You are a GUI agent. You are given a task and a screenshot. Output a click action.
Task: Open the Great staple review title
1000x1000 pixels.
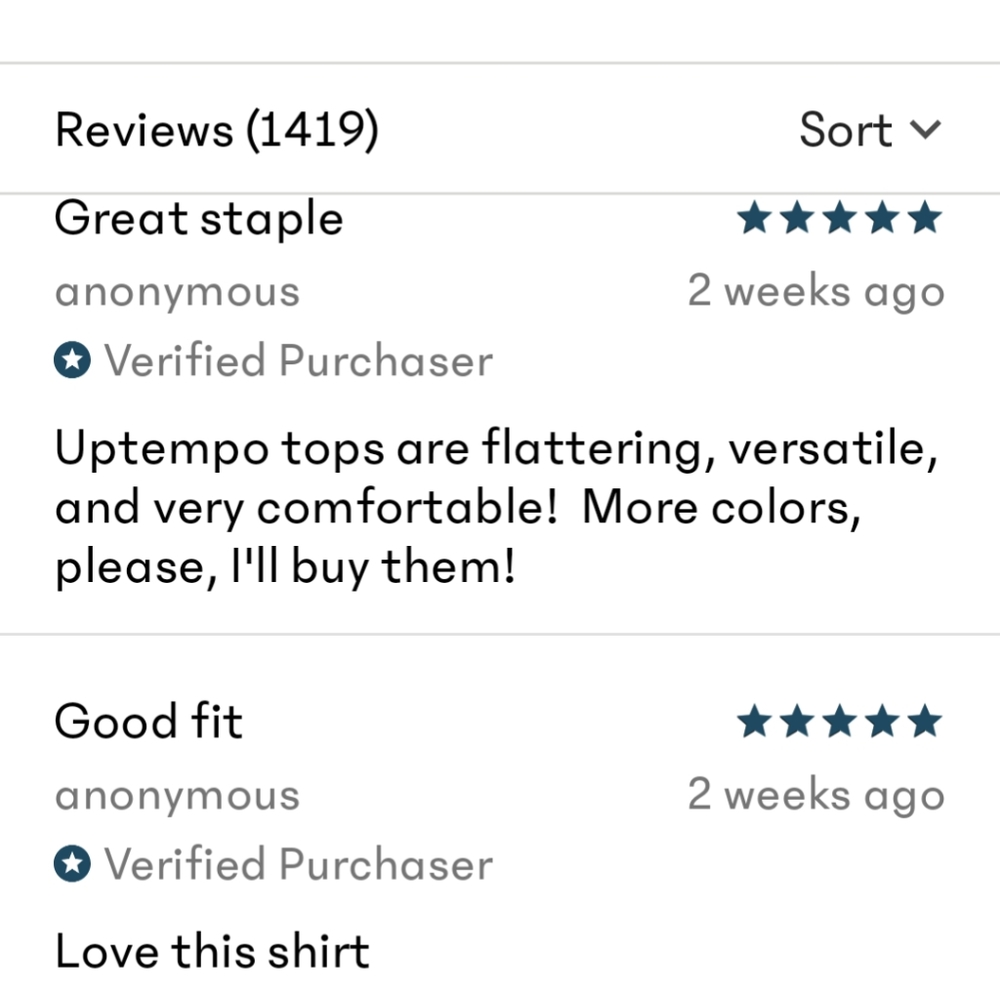(x=199, y=219)
